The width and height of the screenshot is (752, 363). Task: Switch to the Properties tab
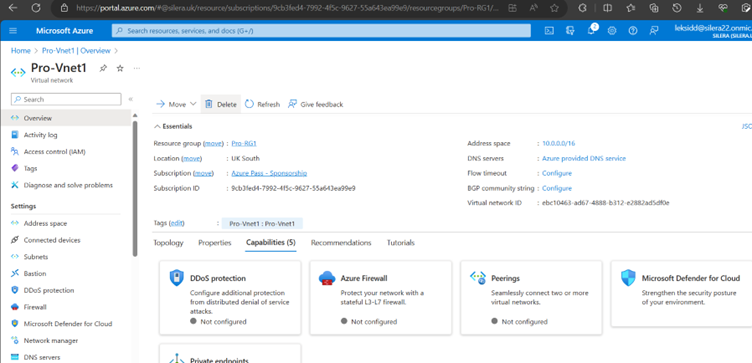coord(215,243)
